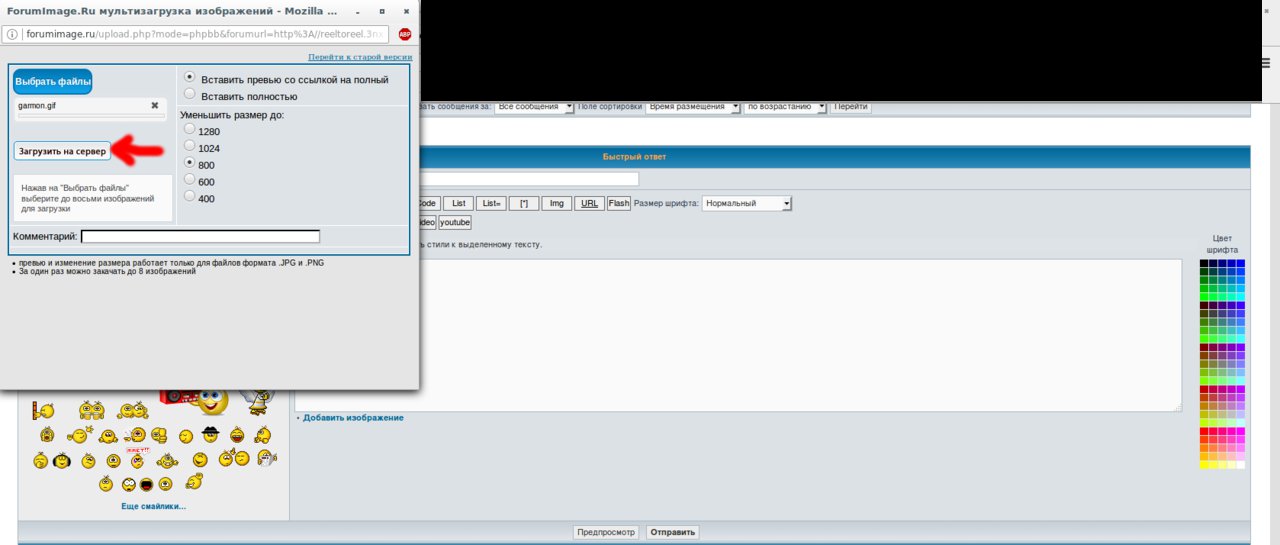Click the 'List=' BBCode button
The image size is (1280, 545).
coord(491,203)
